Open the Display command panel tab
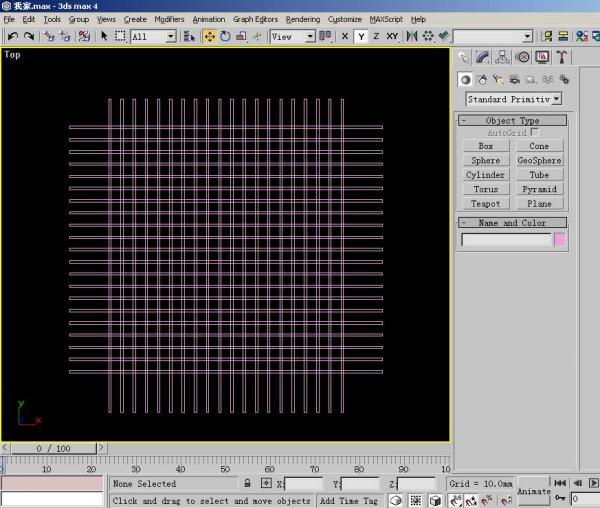The height and width of the screenshot is (508, 600). (542, 57)
